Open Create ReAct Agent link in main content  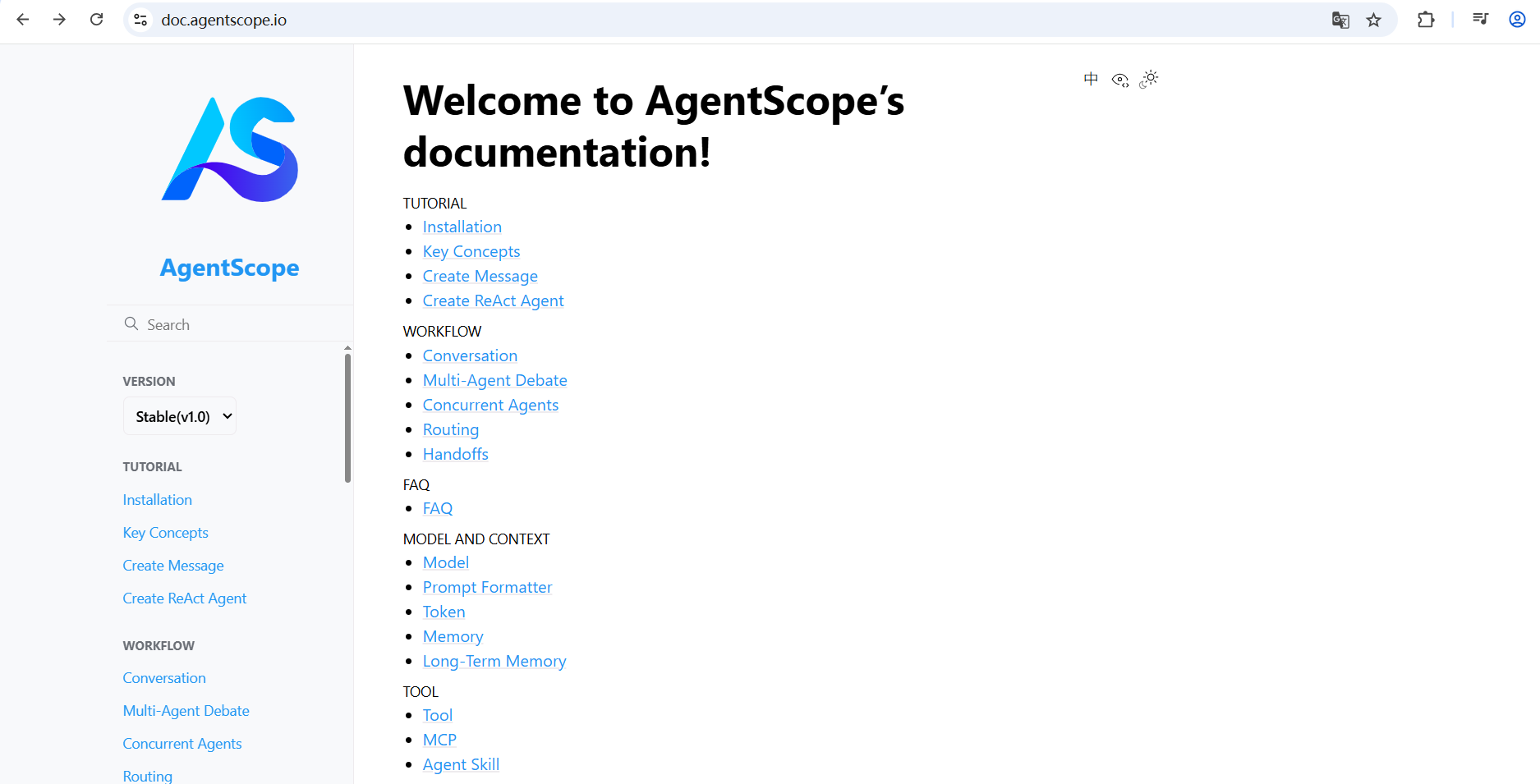pos(494,300)
